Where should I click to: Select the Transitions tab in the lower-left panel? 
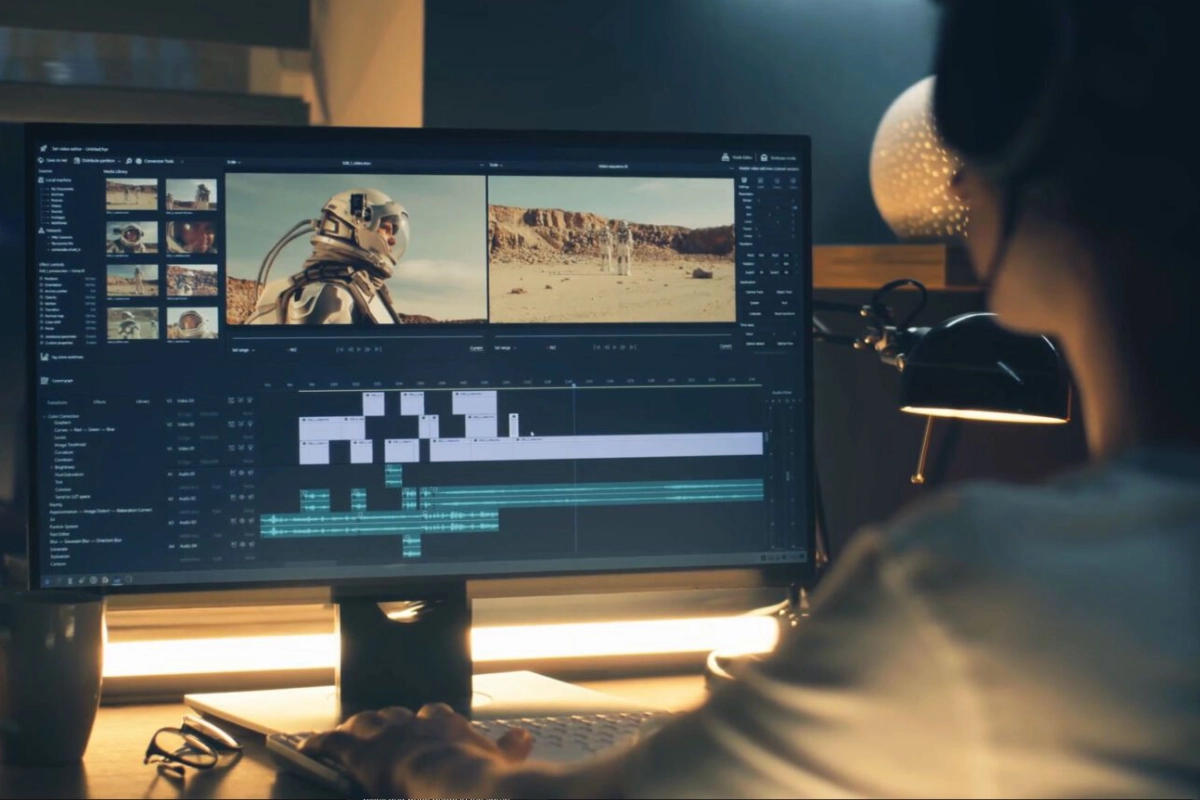point(58,402)
